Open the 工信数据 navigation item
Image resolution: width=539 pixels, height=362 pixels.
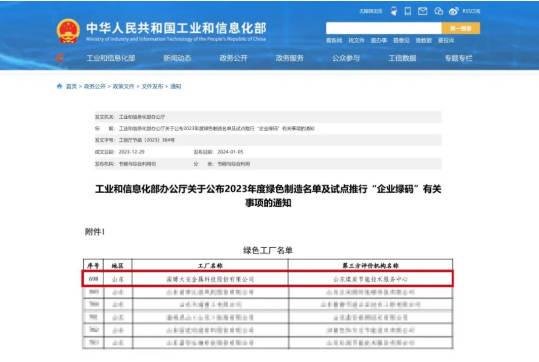402,58
